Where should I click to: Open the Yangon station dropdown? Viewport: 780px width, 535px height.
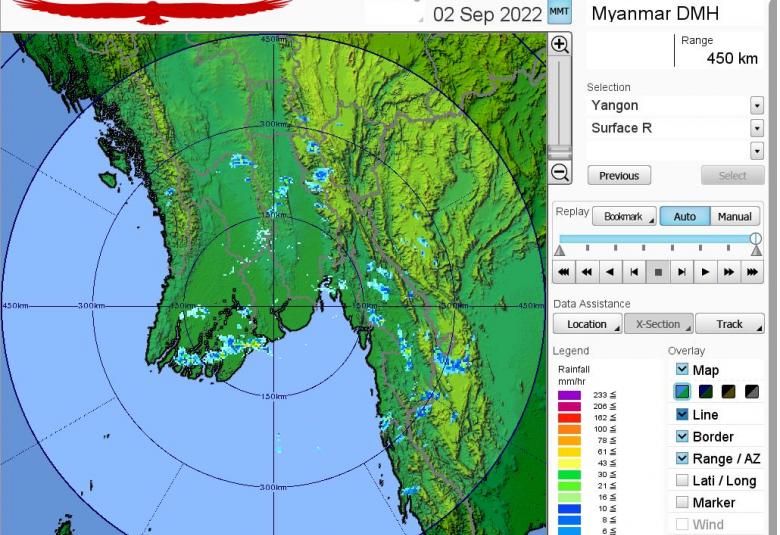756,106
